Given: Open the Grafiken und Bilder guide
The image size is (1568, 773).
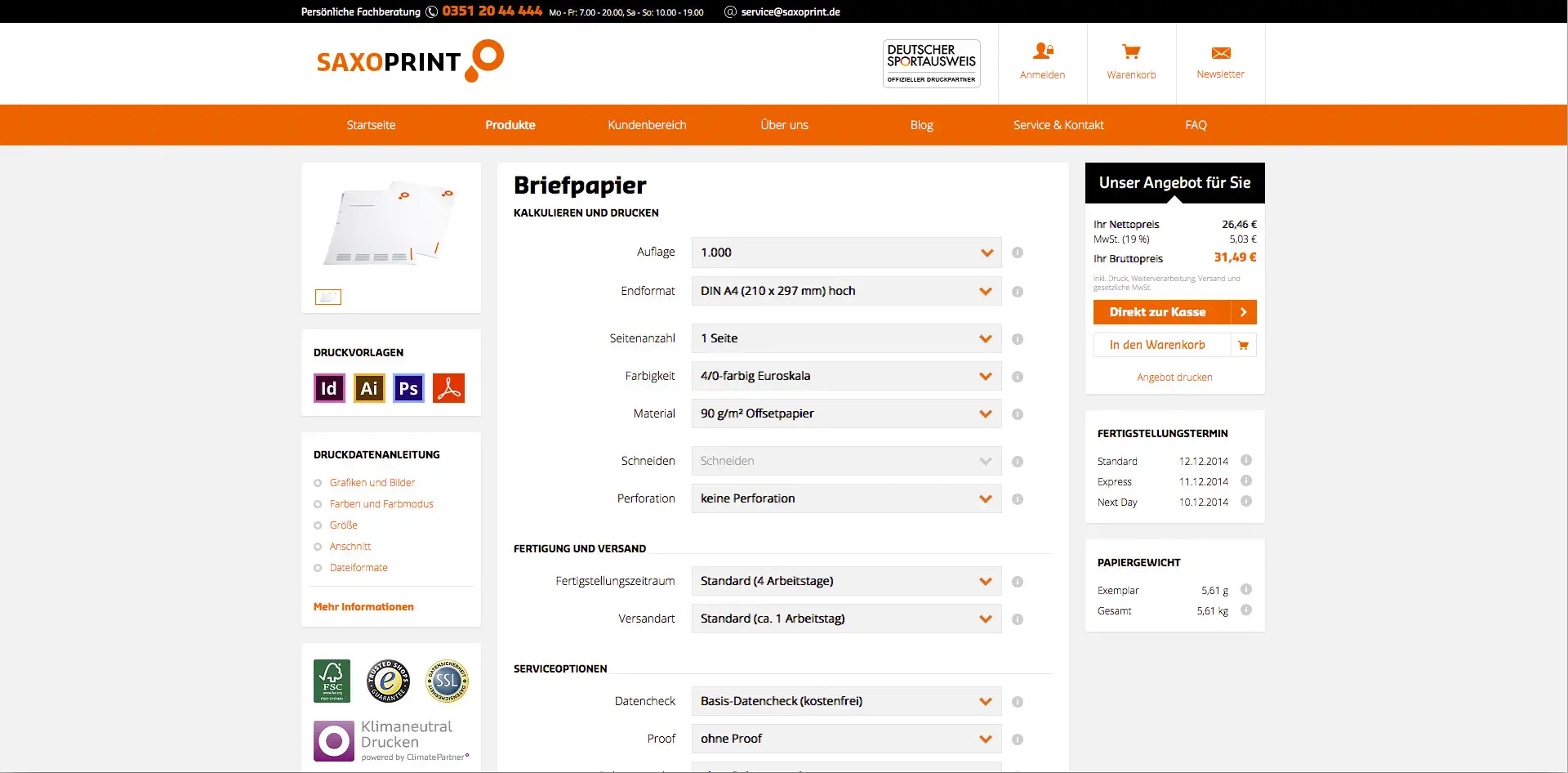Looking at the screenshot, I should click(x=372, y=482).
